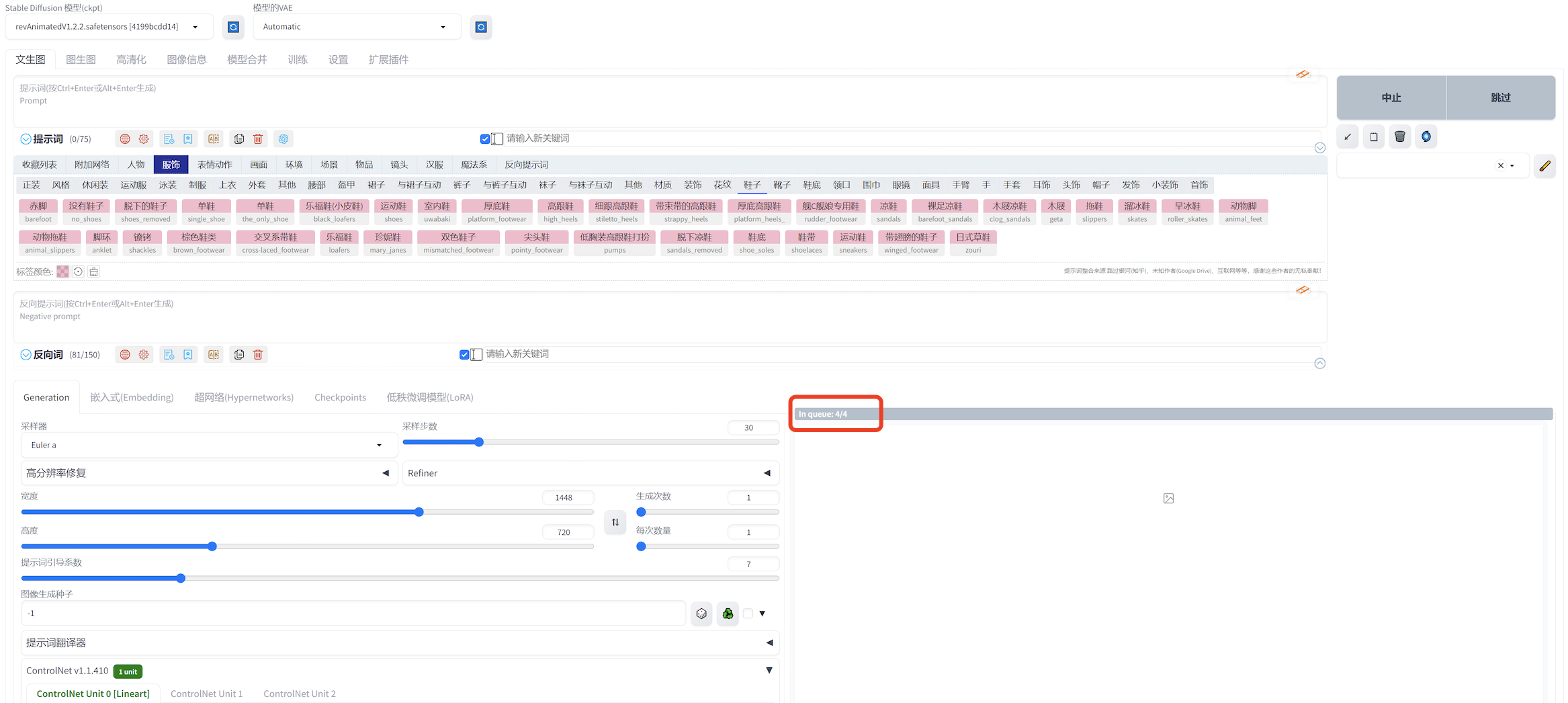Select the 人物 tag category

(x=136, y=165)
